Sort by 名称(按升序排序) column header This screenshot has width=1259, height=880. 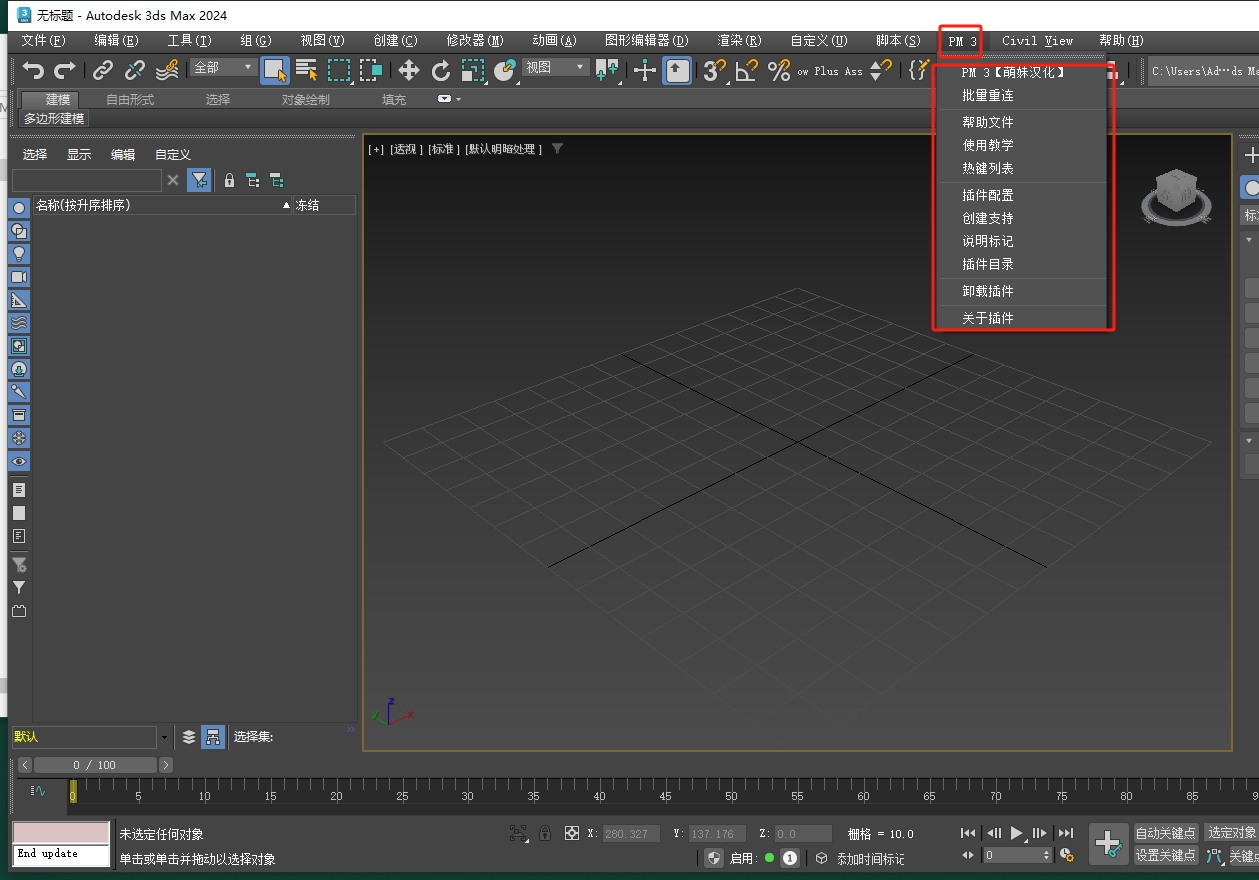click(162, 205)
